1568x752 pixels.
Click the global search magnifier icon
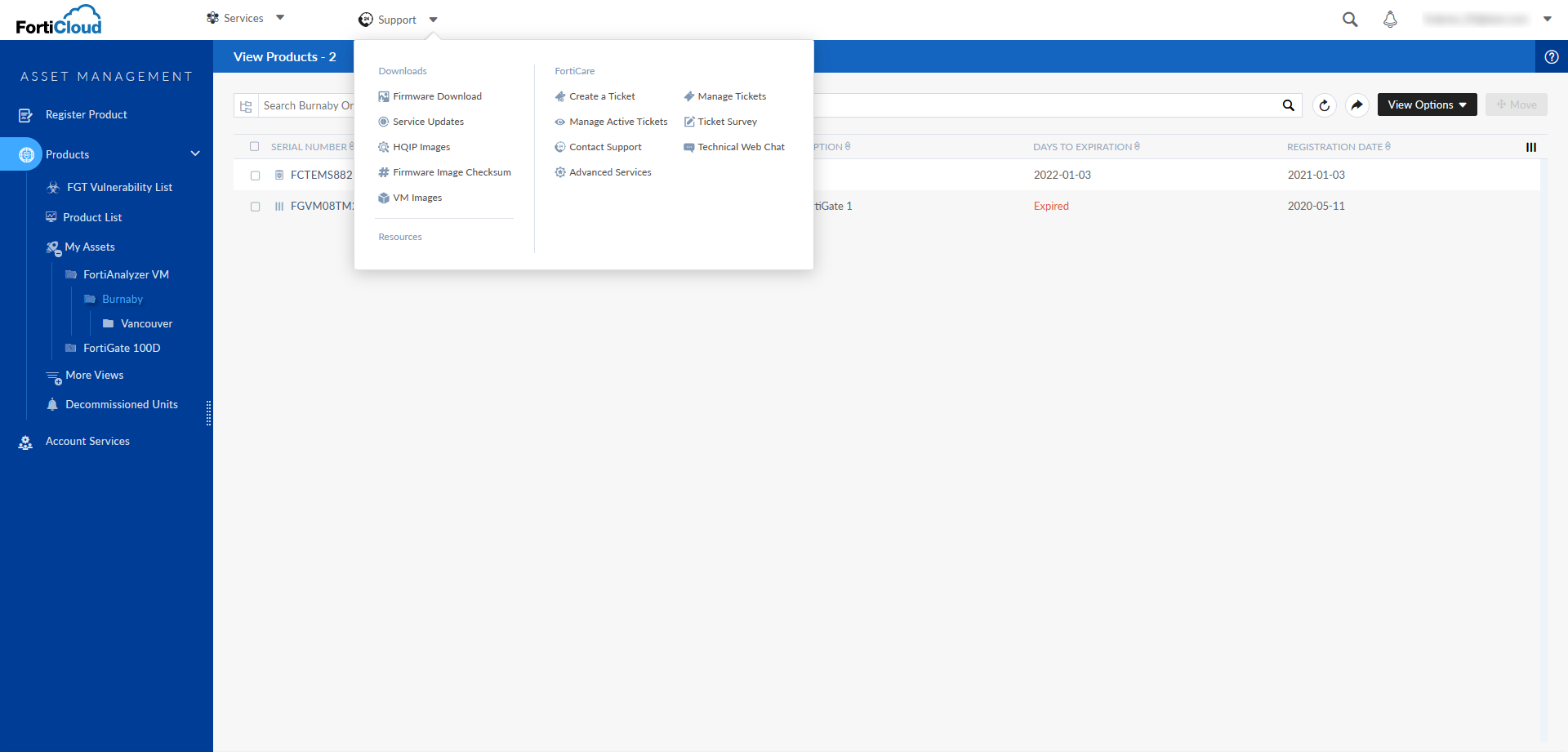(x=1350, y=19)
